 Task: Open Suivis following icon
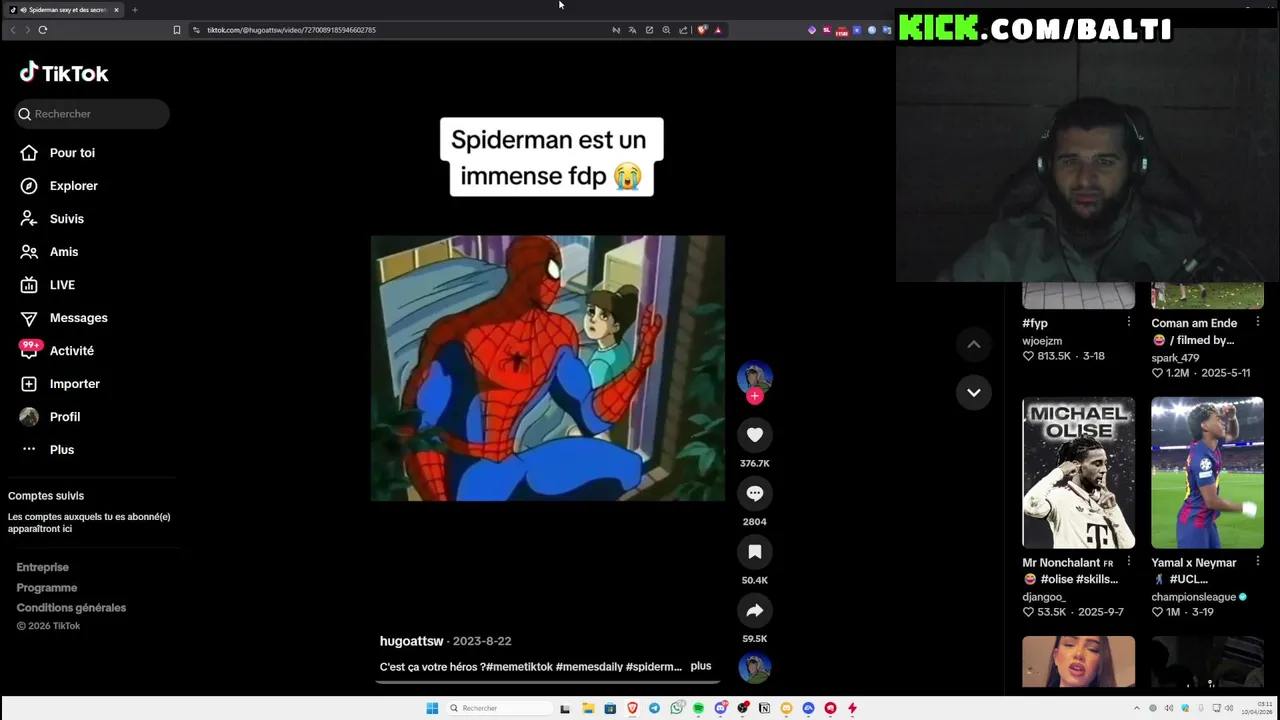point(29,219)
